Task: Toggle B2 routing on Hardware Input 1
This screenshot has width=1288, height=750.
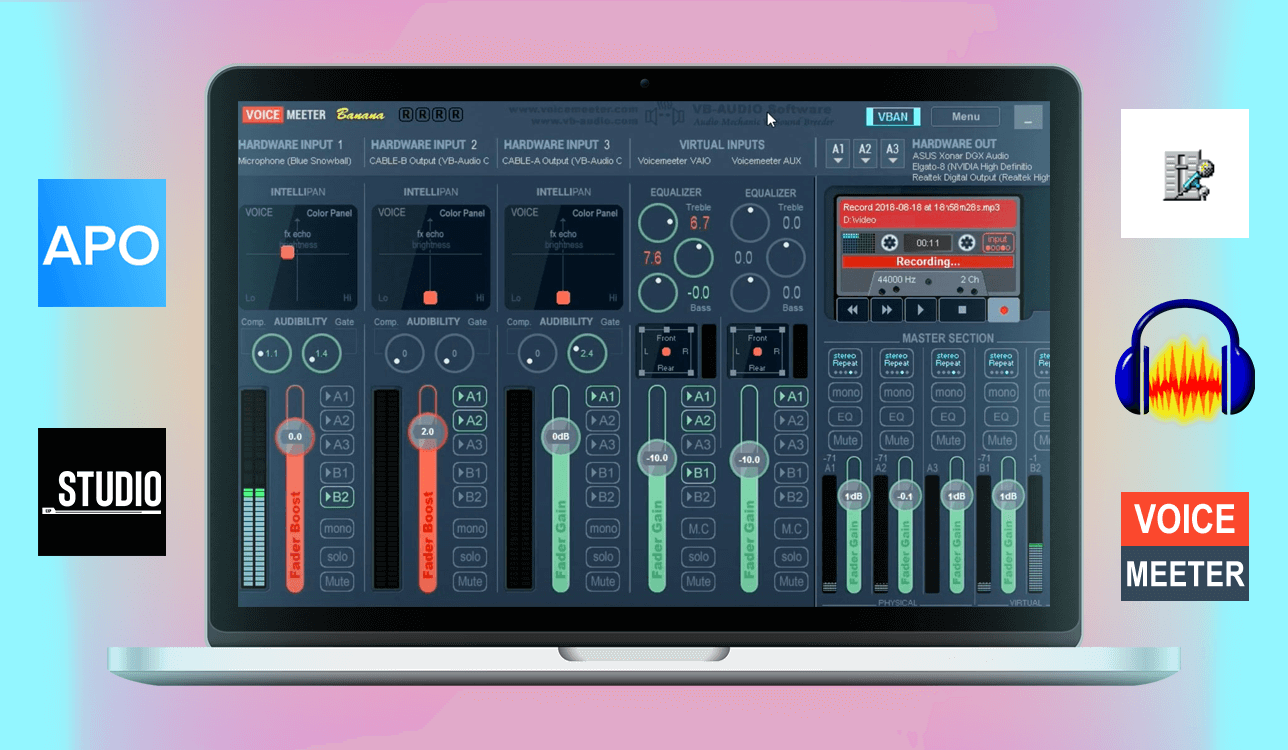Action: (337, 496)
